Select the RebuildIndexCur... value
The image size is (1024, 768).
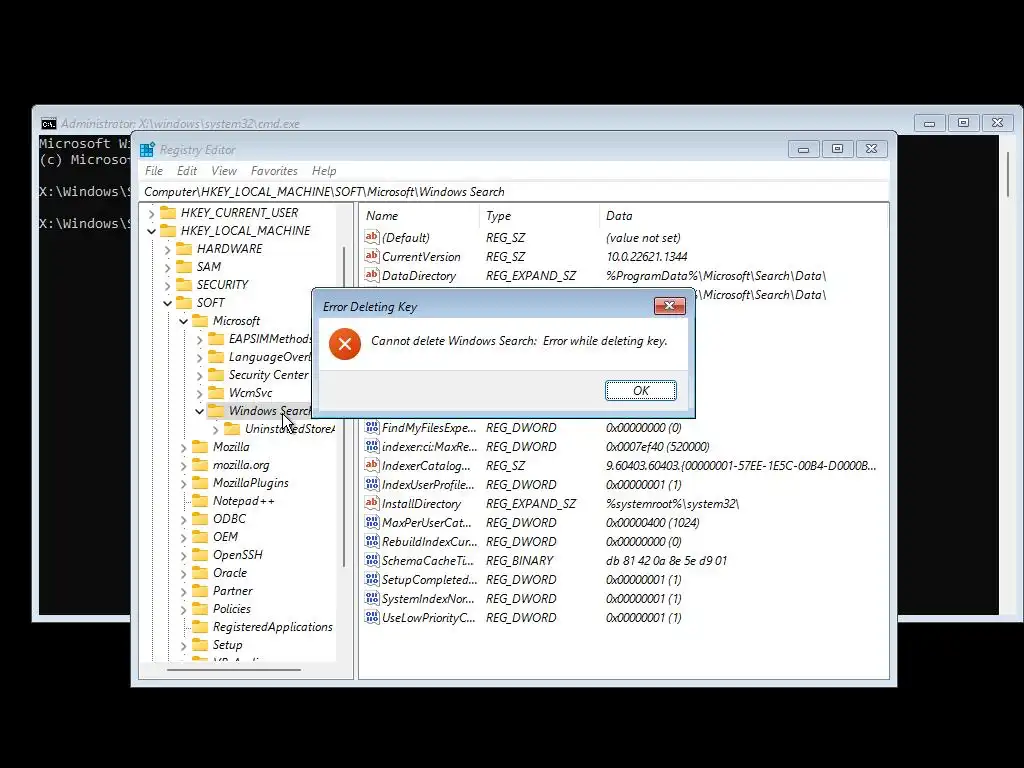[x=430, y=541]
